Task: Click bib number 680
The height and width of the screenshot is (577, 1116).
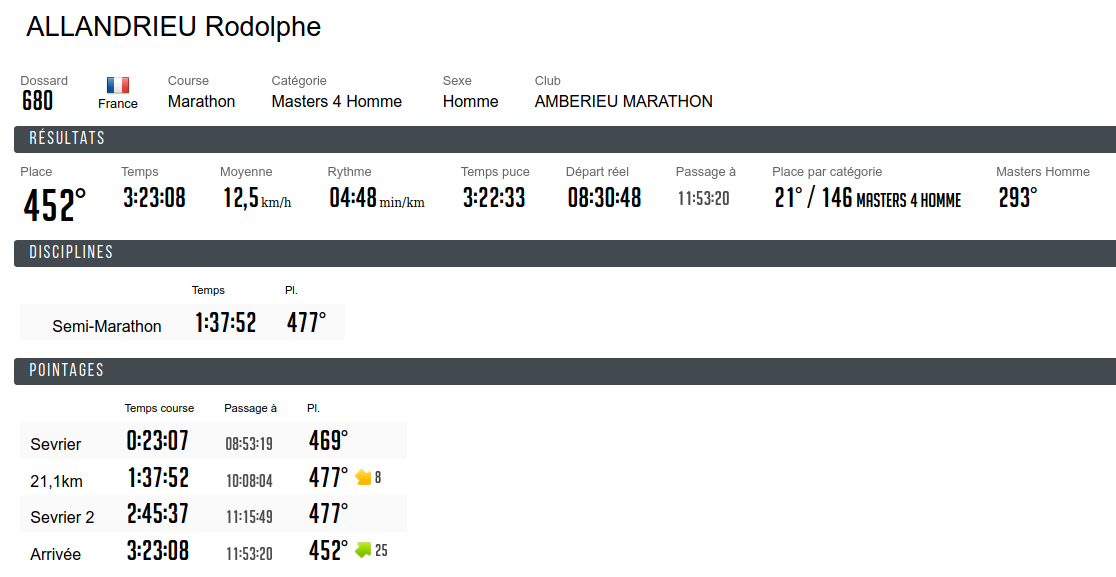Action: [x=37, y=101]
